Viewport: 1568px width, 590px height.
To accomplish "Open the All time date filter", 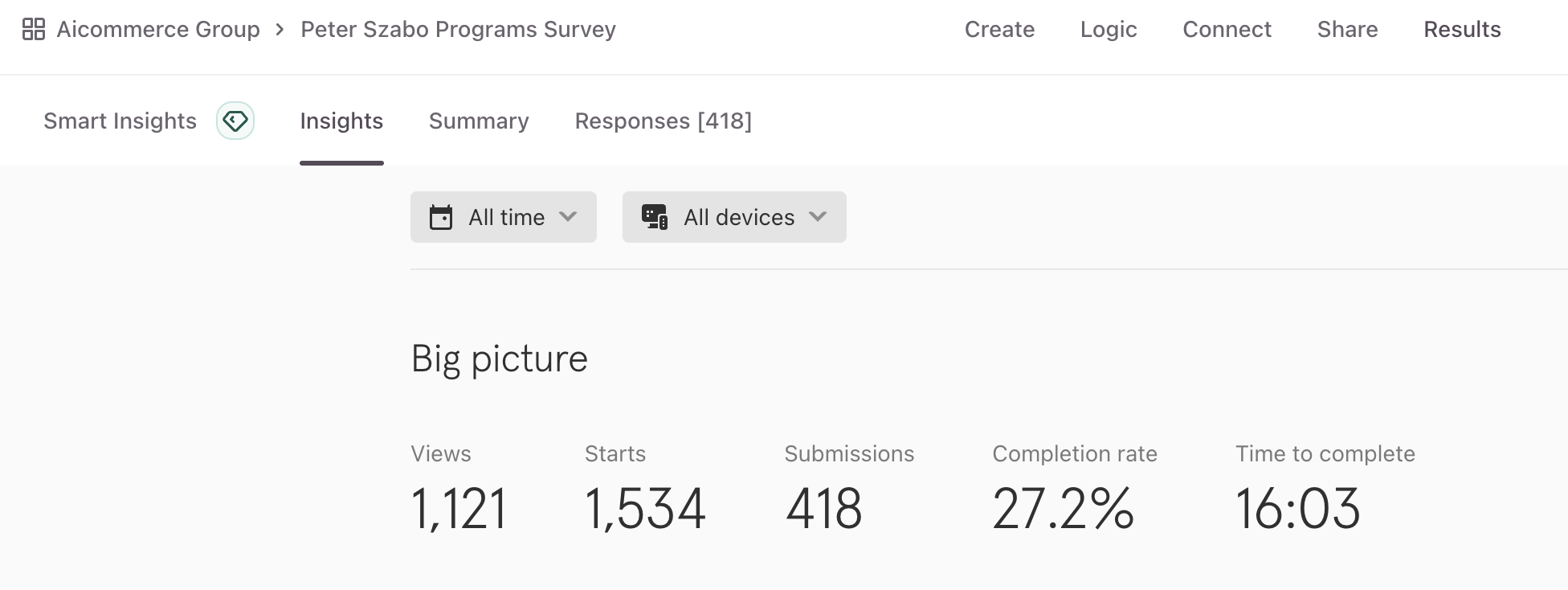I will 506,217.
